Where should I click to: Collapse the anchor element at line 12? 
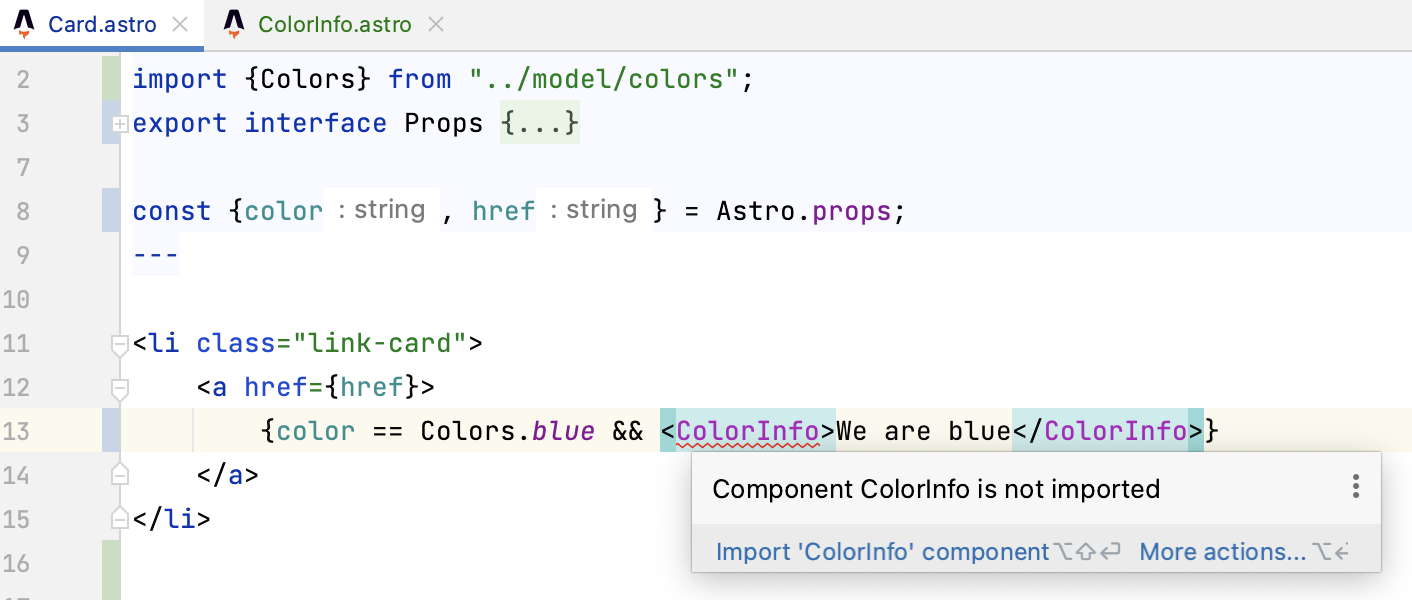pyautogui.click(x=120, y=388)
